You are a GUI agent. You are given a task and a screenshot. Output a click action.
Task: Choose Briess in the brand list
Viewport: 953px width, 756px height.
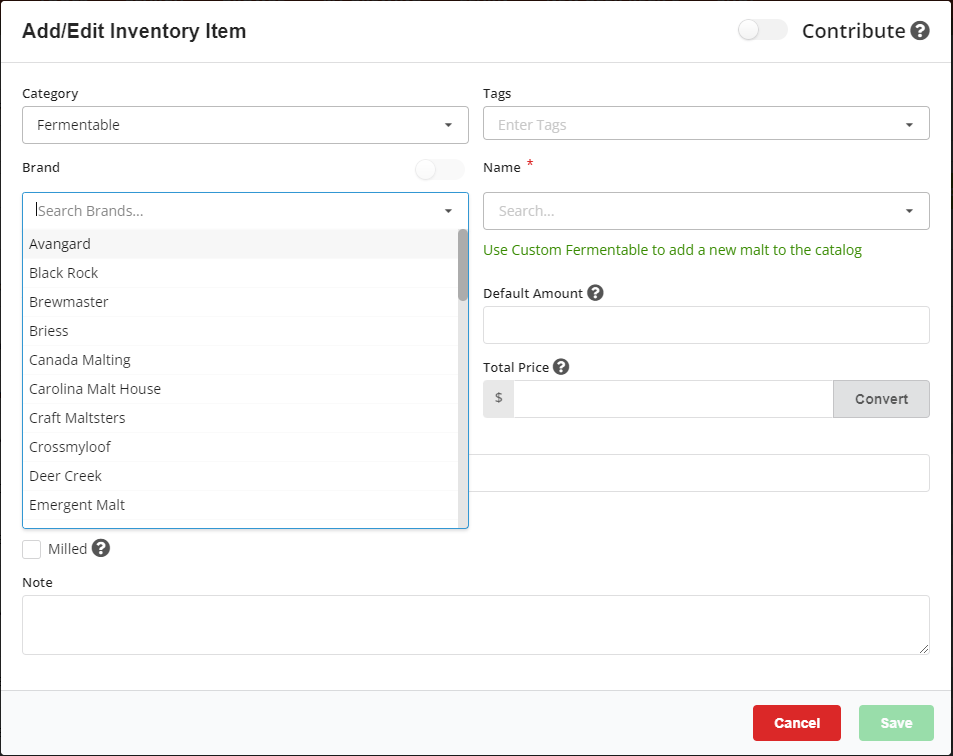(49, 331)
